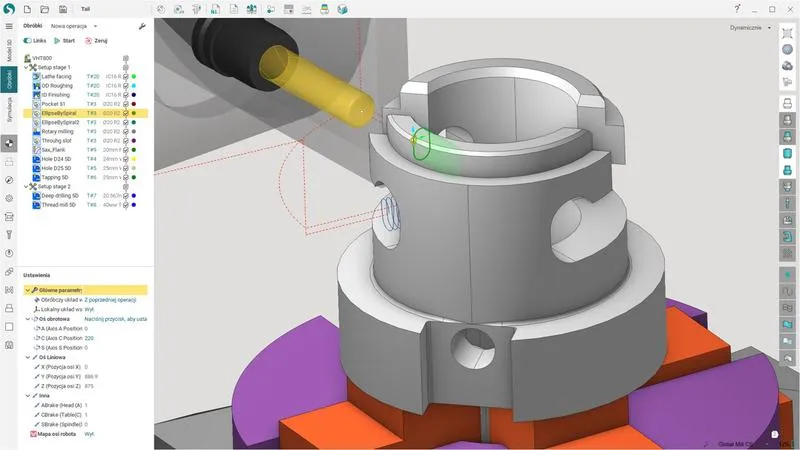Open the Dynamicznie view dropdown
The image size is (800, 450).
tap(750, 28)
